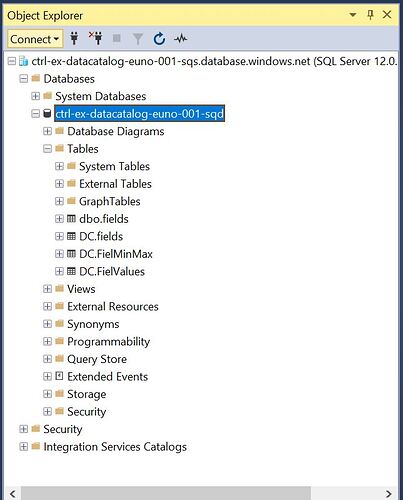Click the Filter funnel icon

pos(138,39)
